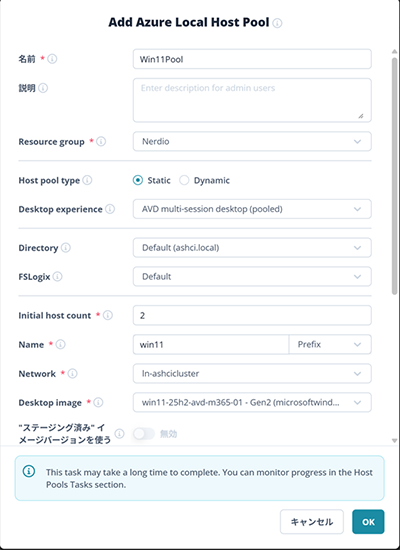Click info icon next to Initial host count
The image size is (400, 550).
coord(108,315)
